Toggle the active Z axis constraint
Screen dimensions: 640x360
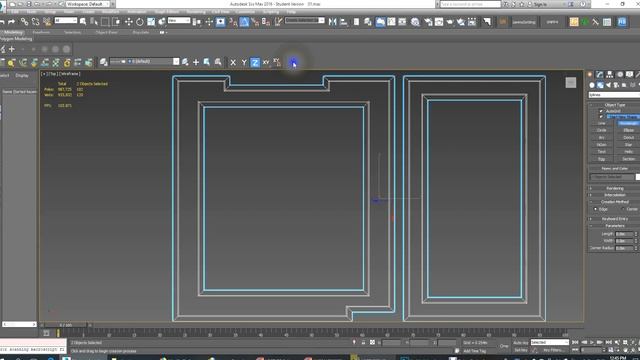(x=255, y=62)
